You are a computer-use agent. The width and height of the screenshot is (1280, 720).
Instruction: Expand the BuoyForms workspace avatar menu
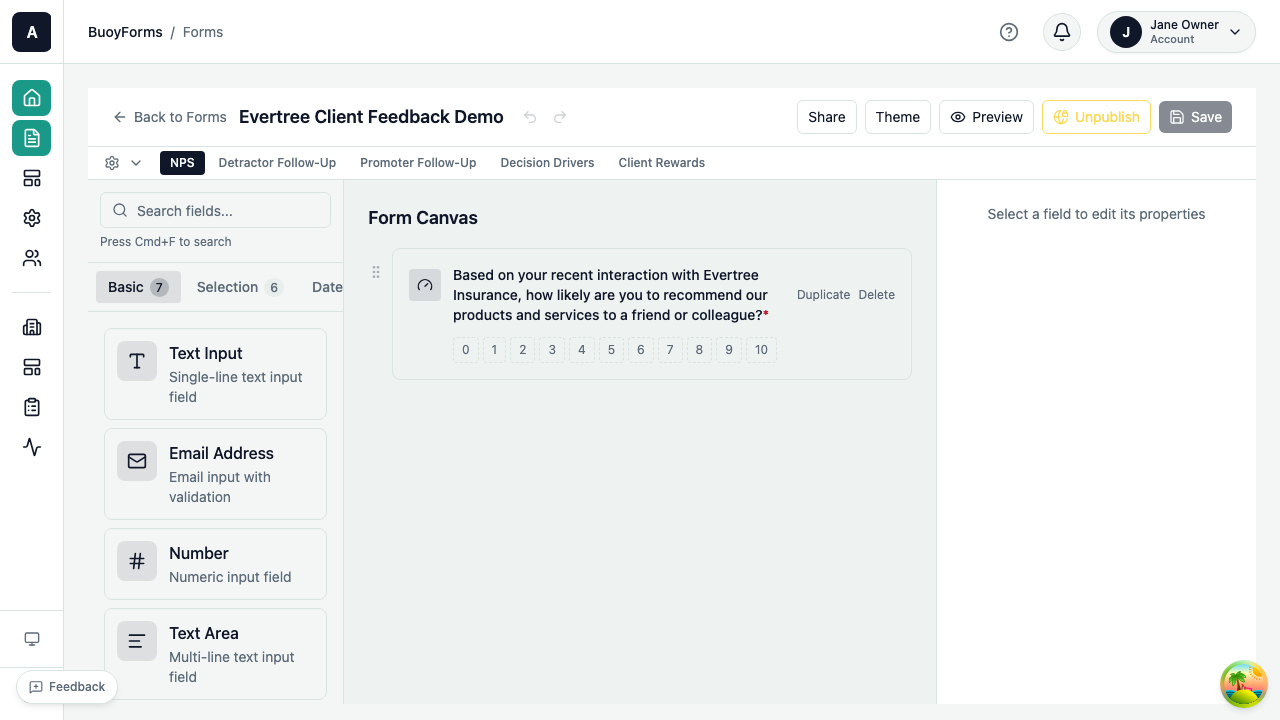point(31,32)
